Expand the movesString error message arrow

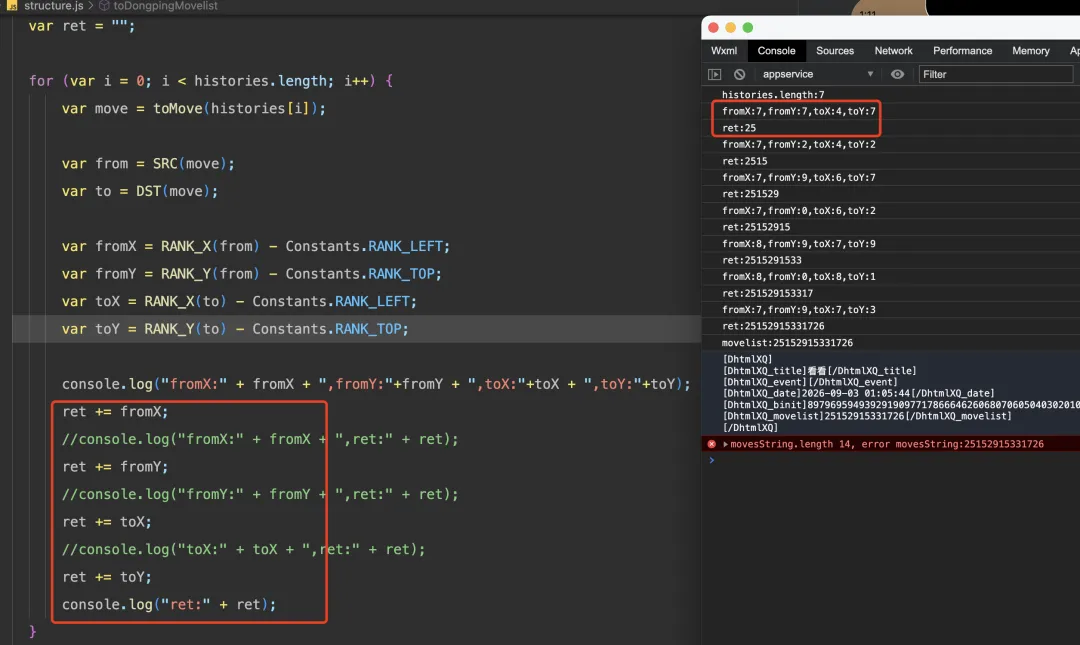[725, 444]
